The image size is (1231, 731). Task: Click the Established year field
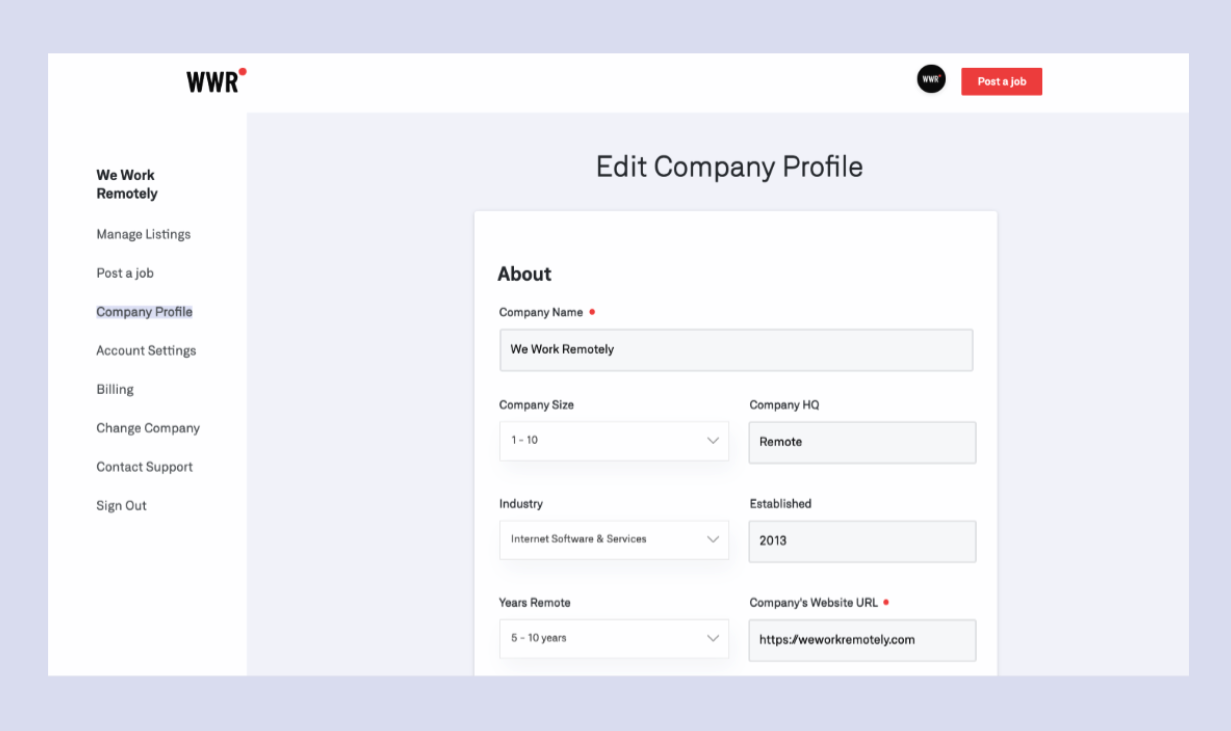[x=861, y=540]
